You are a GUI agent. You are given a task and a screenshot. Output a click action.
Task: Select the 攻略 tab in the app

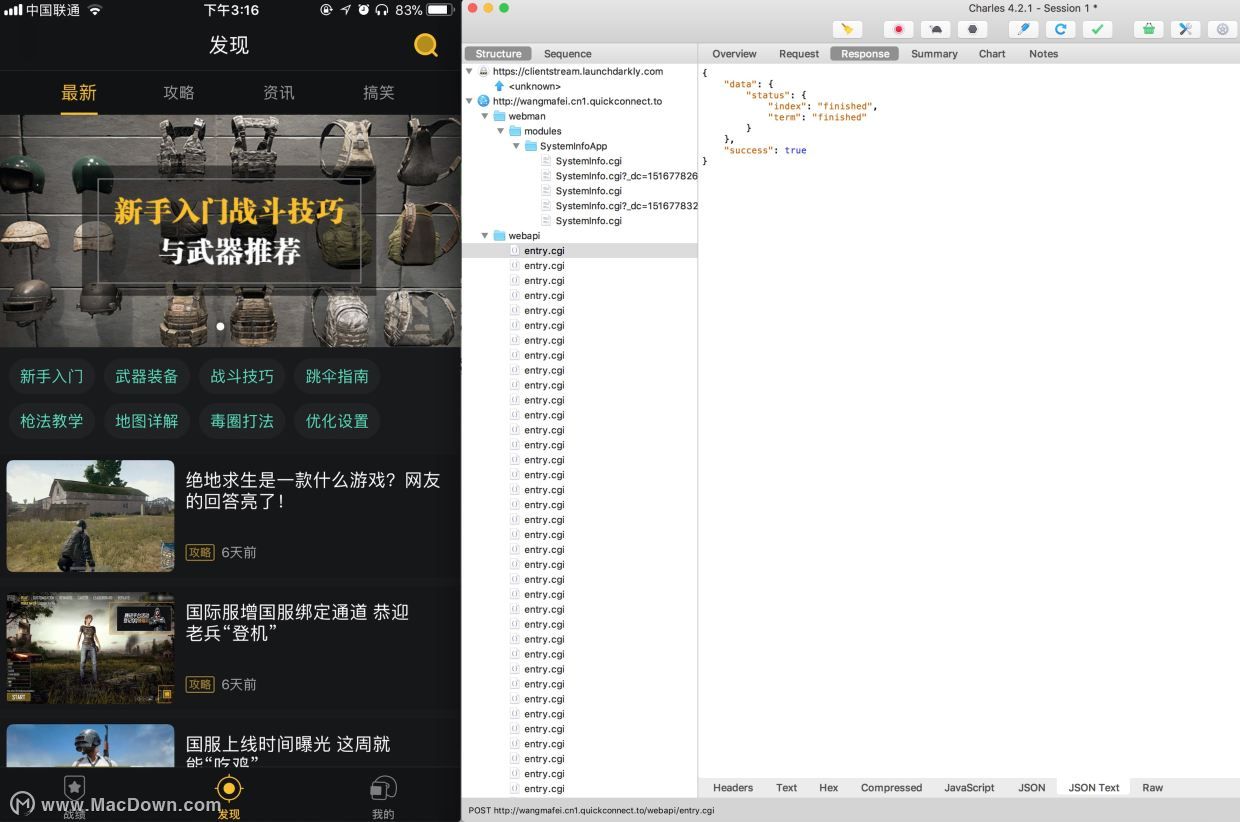click(179, 93)
